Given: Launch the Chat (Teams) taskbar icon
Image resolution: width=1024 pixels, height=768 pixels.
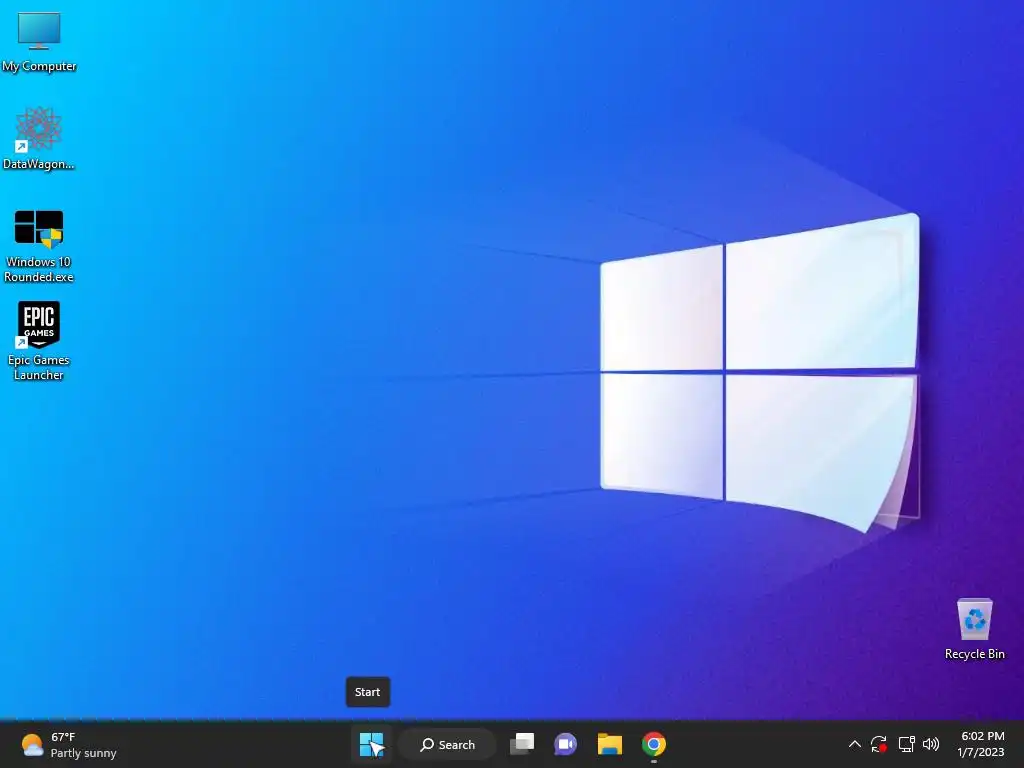Looking at the screenshot, I should coord(566,744).
